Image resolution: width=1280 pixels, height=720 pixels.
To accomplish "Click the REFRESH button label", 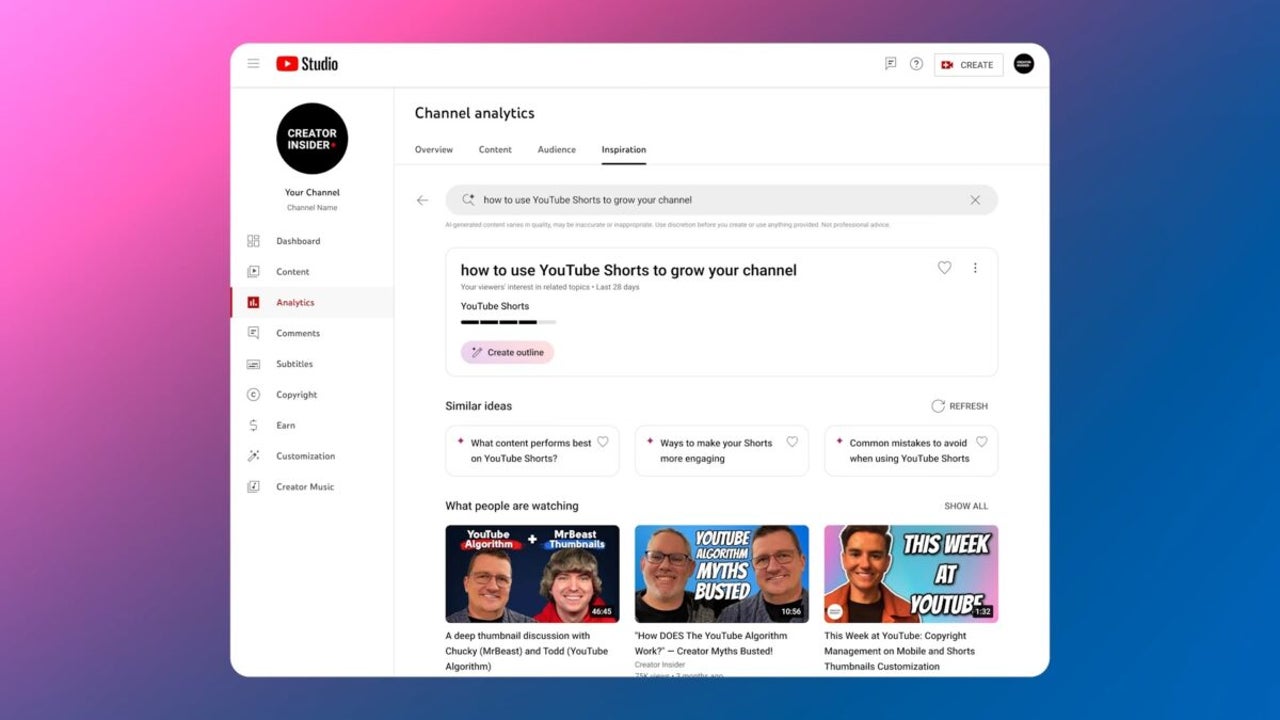I will pos(968,406).
